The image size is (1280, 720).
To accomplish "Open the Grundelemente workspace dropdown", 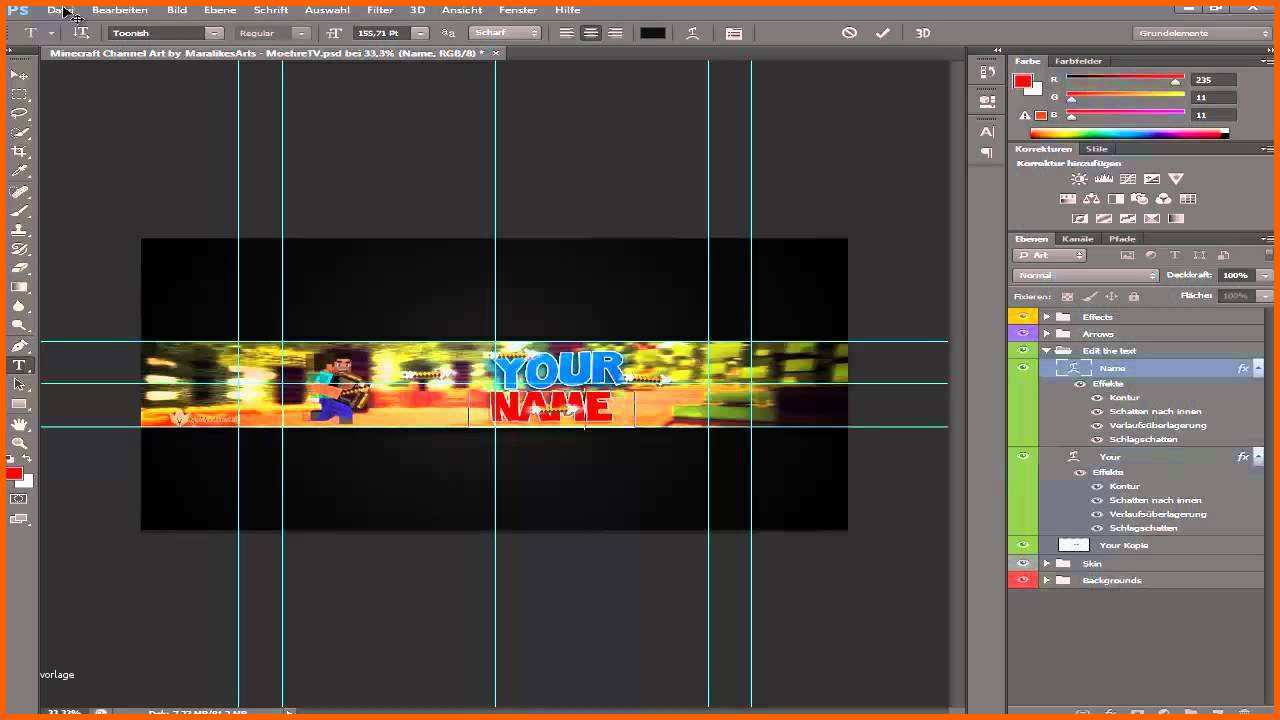I will click(x=1203, y=33).
